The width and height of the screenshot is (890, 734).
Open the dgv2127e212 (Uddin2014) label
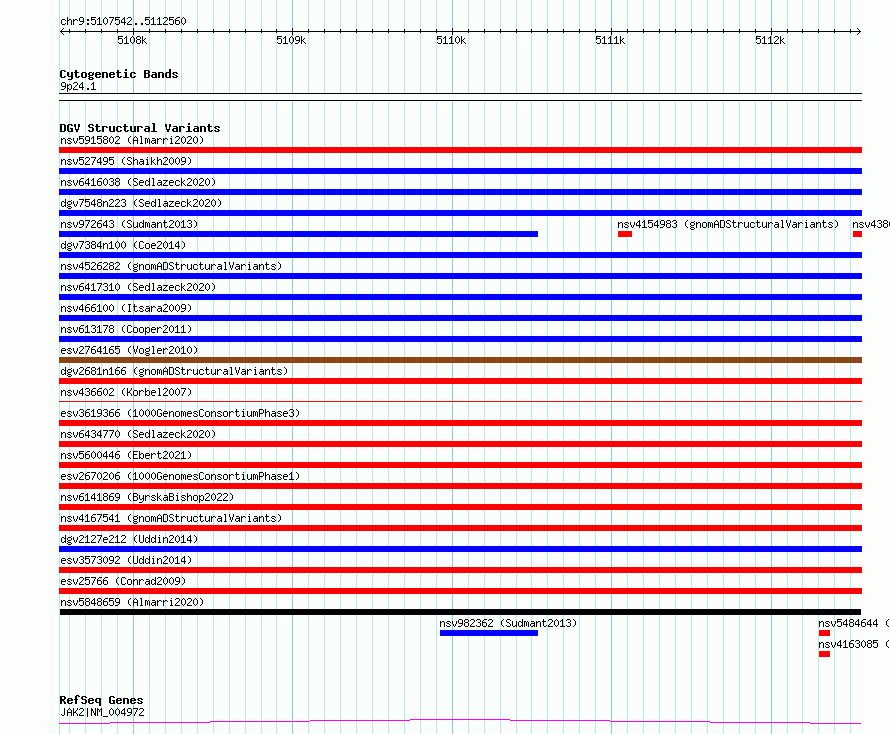[x=129, y=539]
